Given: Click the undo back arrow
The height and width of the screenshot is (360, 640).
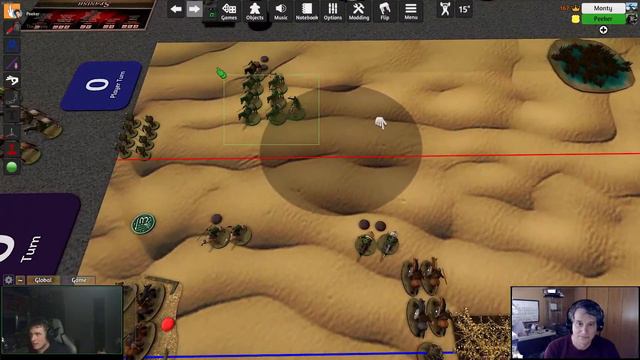Looking at the screenshot, I should (x=176, y=9).
